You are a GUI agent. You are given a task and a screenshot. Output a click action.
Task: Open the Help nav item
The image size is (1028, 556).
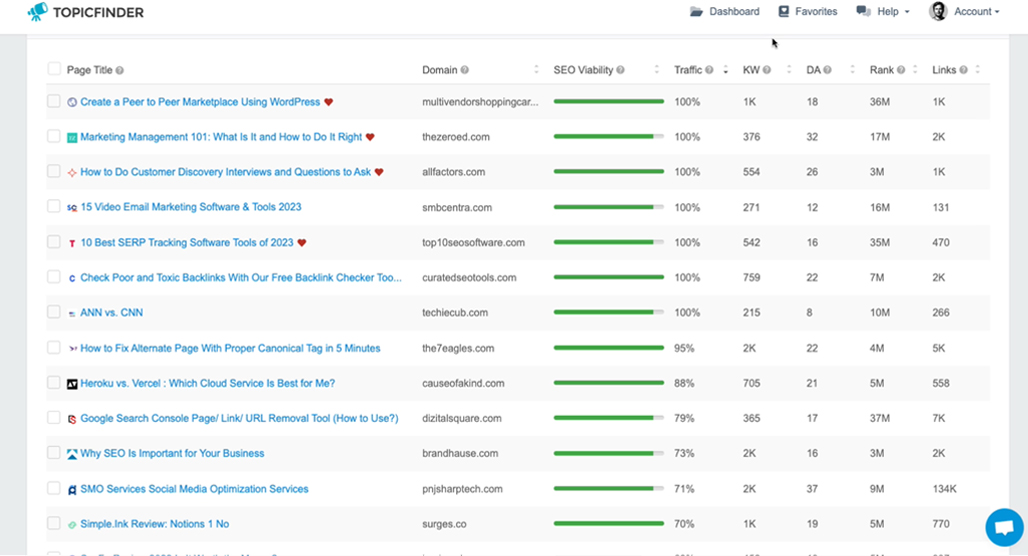tap(883, 11)
